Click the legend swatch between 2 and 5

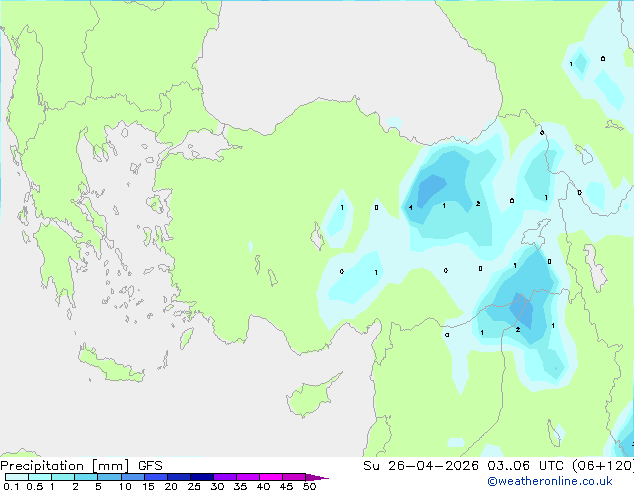pos(86,477)
